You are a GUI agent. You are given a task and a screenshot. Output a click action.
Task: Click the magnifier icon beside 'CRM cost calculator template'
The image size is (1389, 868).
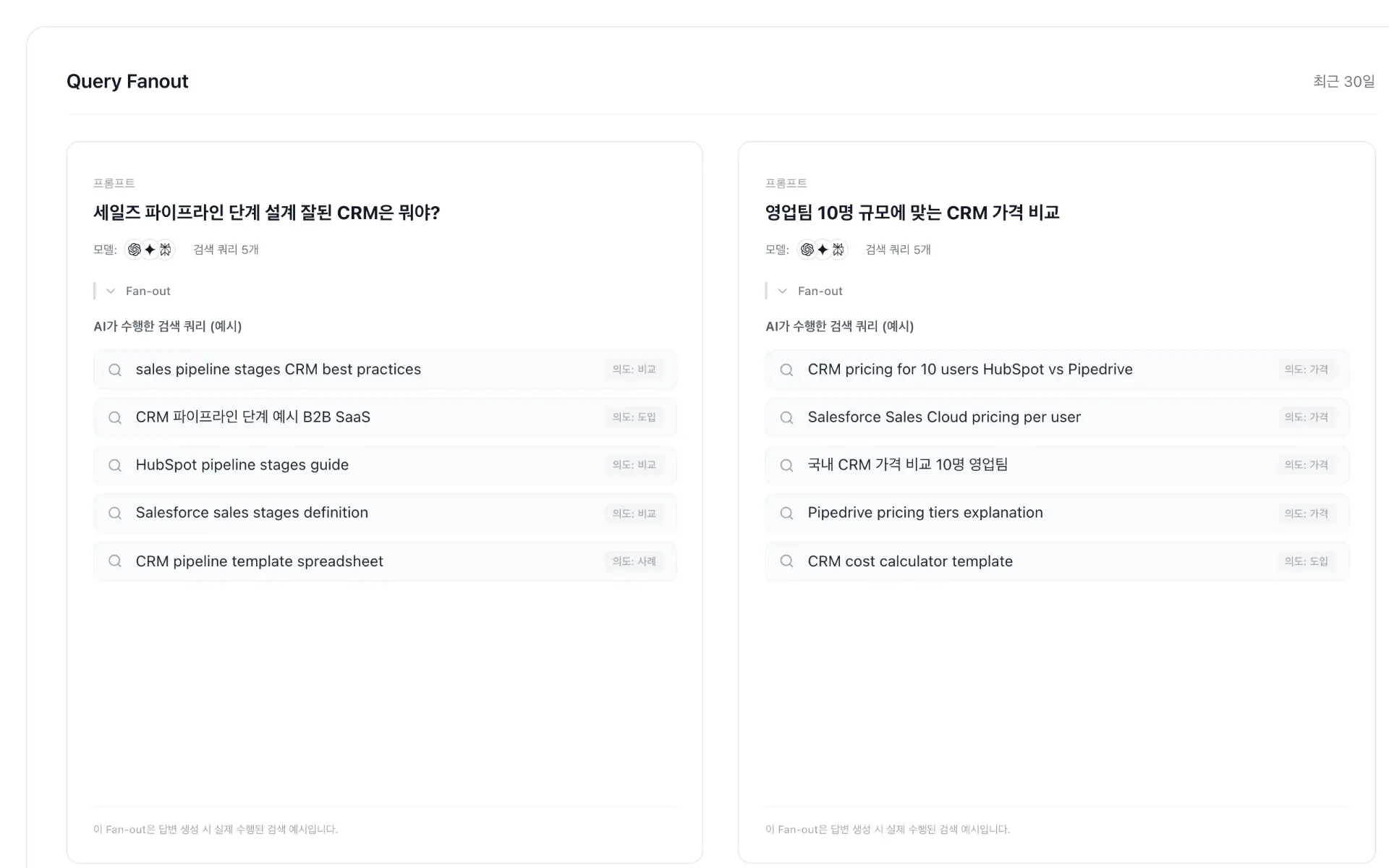pyautogui.click(x=787, y=561)
